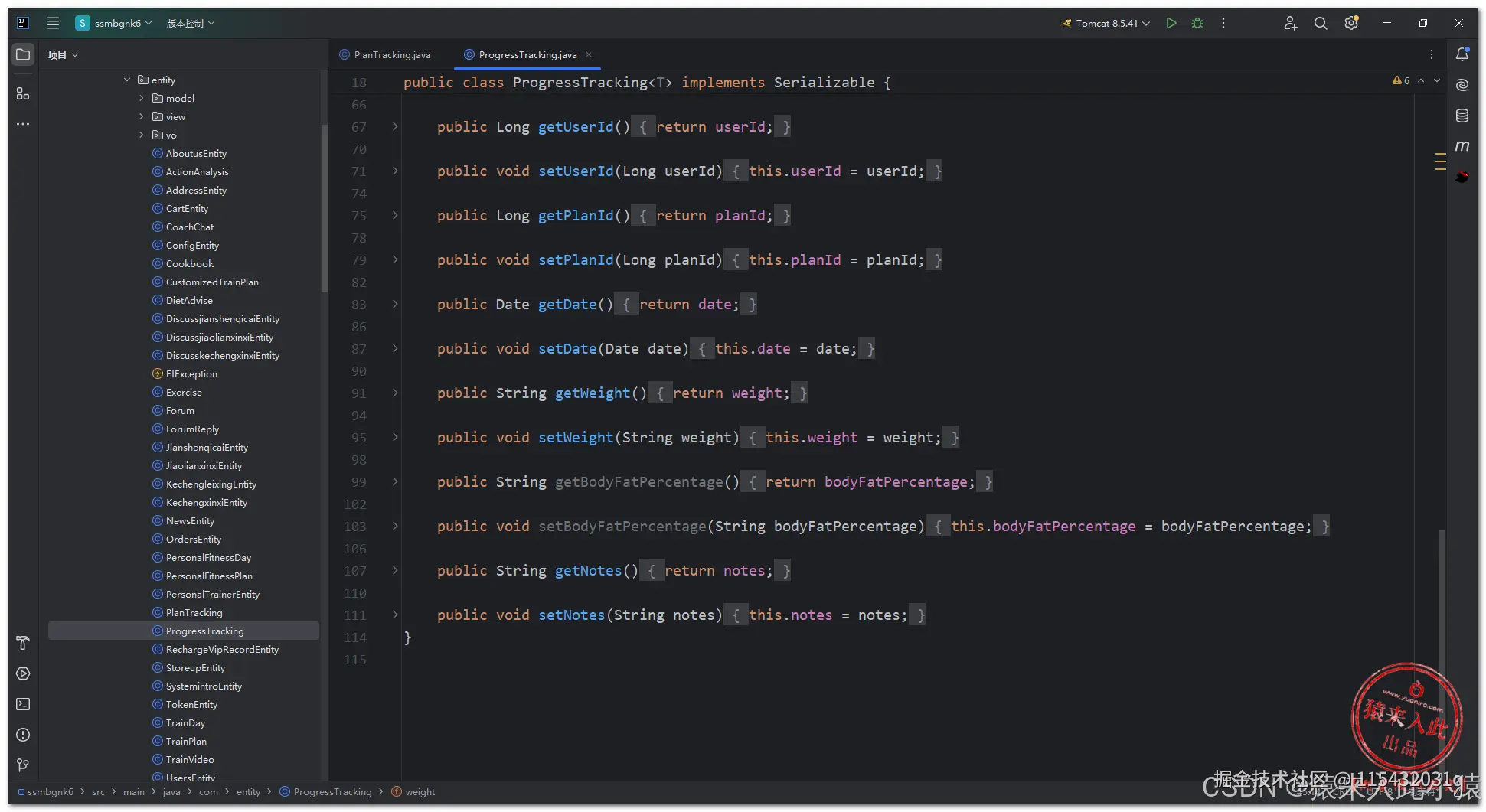This screenshot has height=812, width=1486.
Task: Expand the folded getUserId method
Action: coord(395,126)
